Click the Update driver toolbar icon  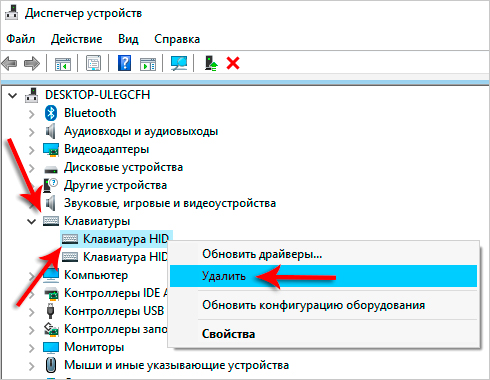(x=211, y=63)
